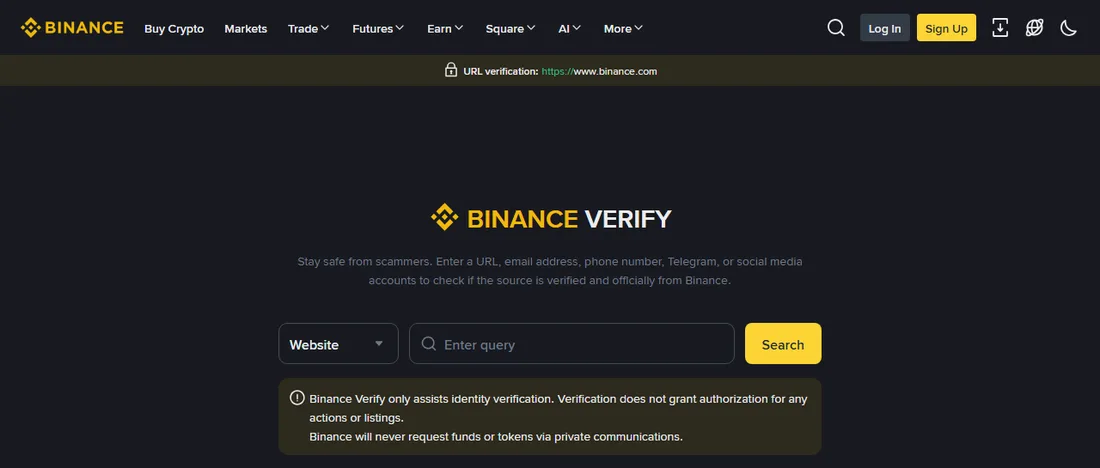This screenshot has height=468, width=1100.
Task: Click the https://www.binance.com verification URL
Action: coord(599,71)
